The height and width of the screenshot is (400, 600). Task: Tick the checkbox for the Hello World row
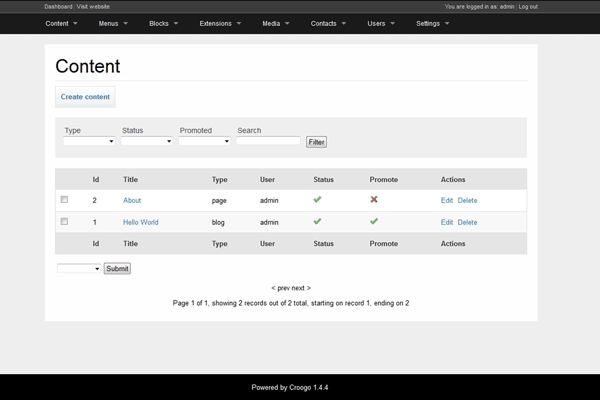click(x=65, y=222)
